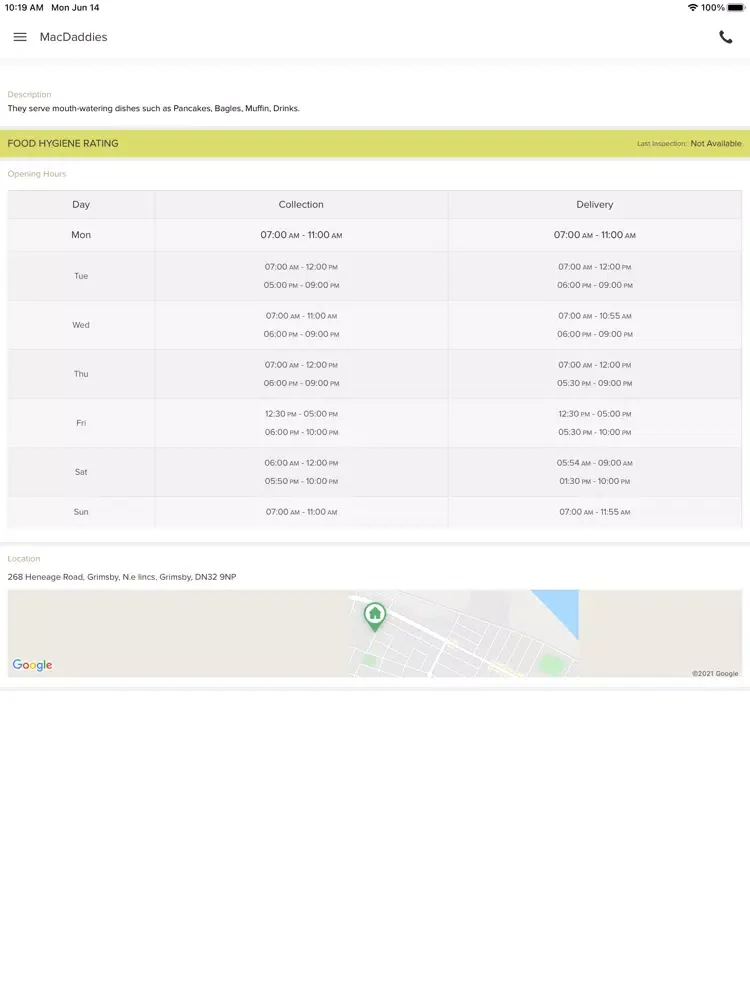Tap the Mon row label
This screenshot has height=1000, width=750.
[81, 235]
